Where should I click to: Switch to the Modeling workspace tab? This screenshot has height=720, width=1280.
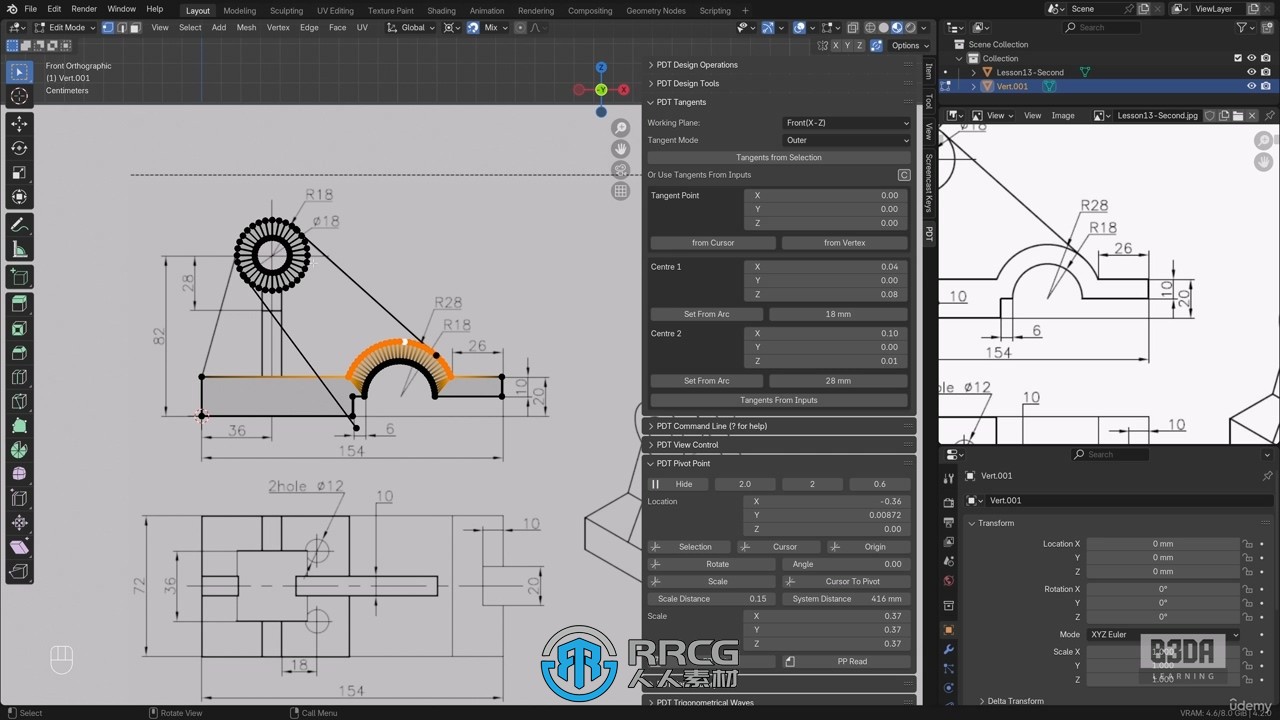tap(240, 10)
